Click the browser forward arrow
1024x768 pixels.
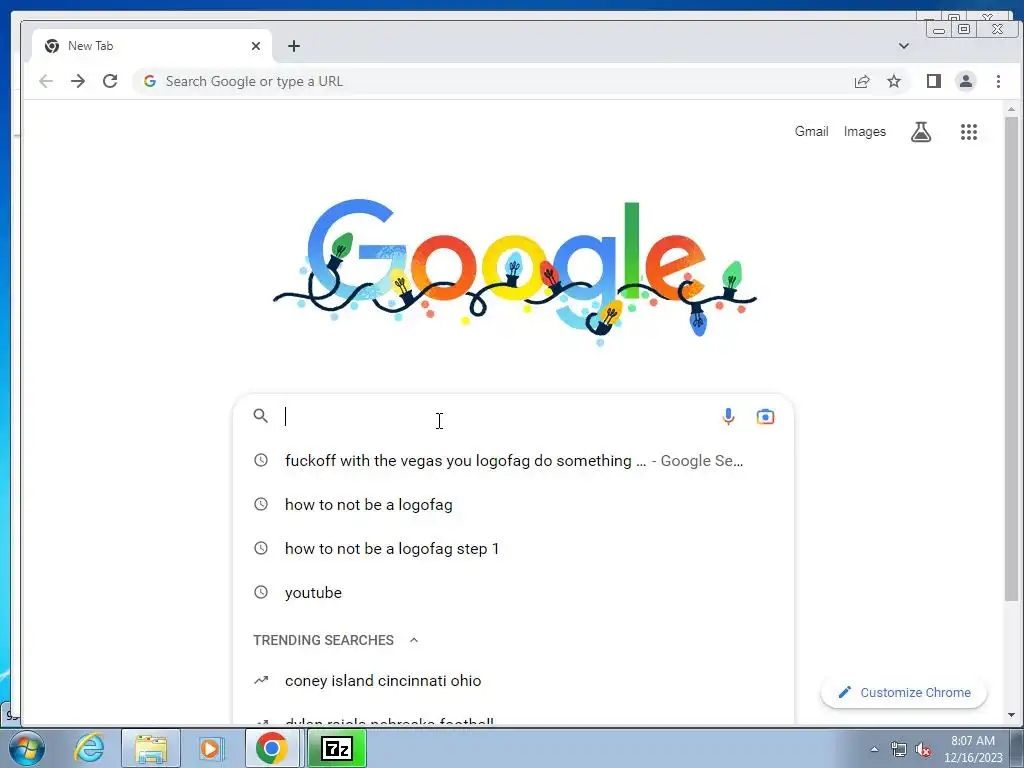(78, 81)
